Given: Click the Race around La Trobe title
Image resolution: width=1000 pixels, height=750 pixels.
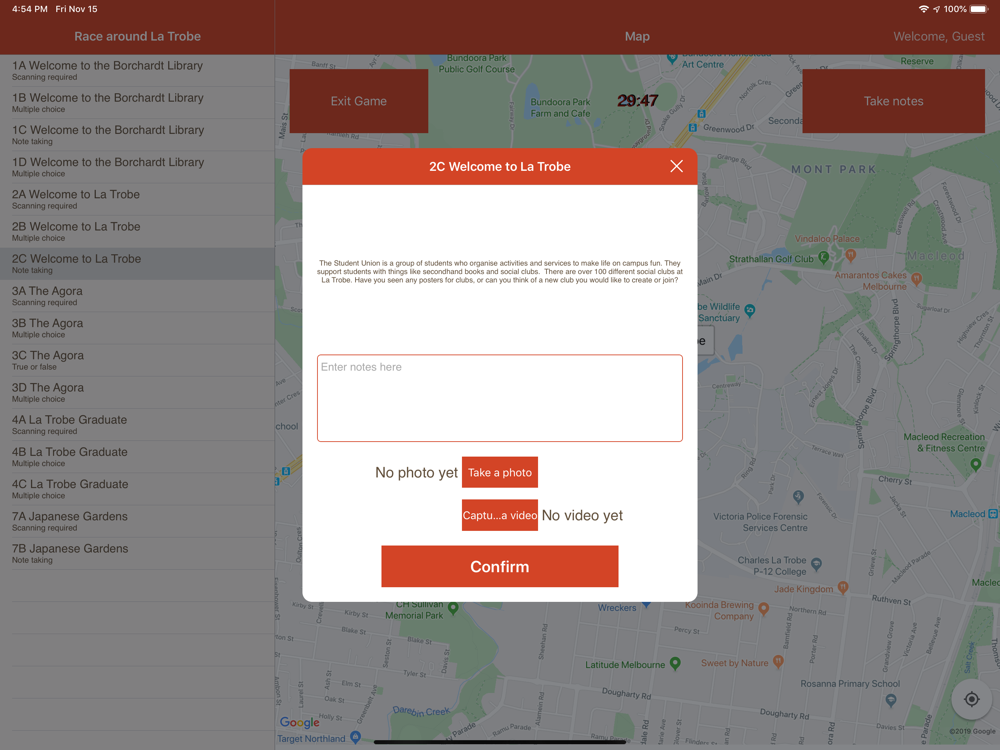Looking at the screenshot, I should tap(137, 36).
